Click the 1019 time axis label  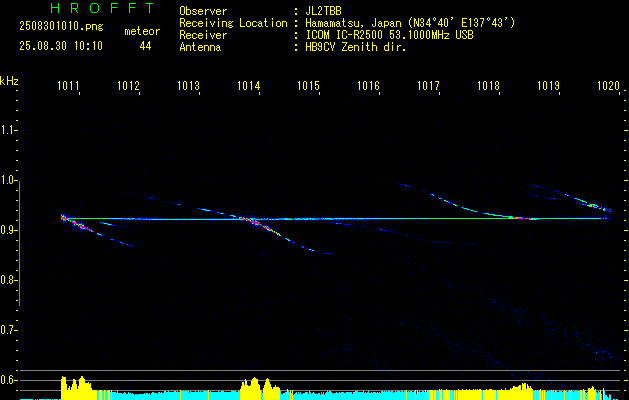pyautogui.click(x=548, y=86)
